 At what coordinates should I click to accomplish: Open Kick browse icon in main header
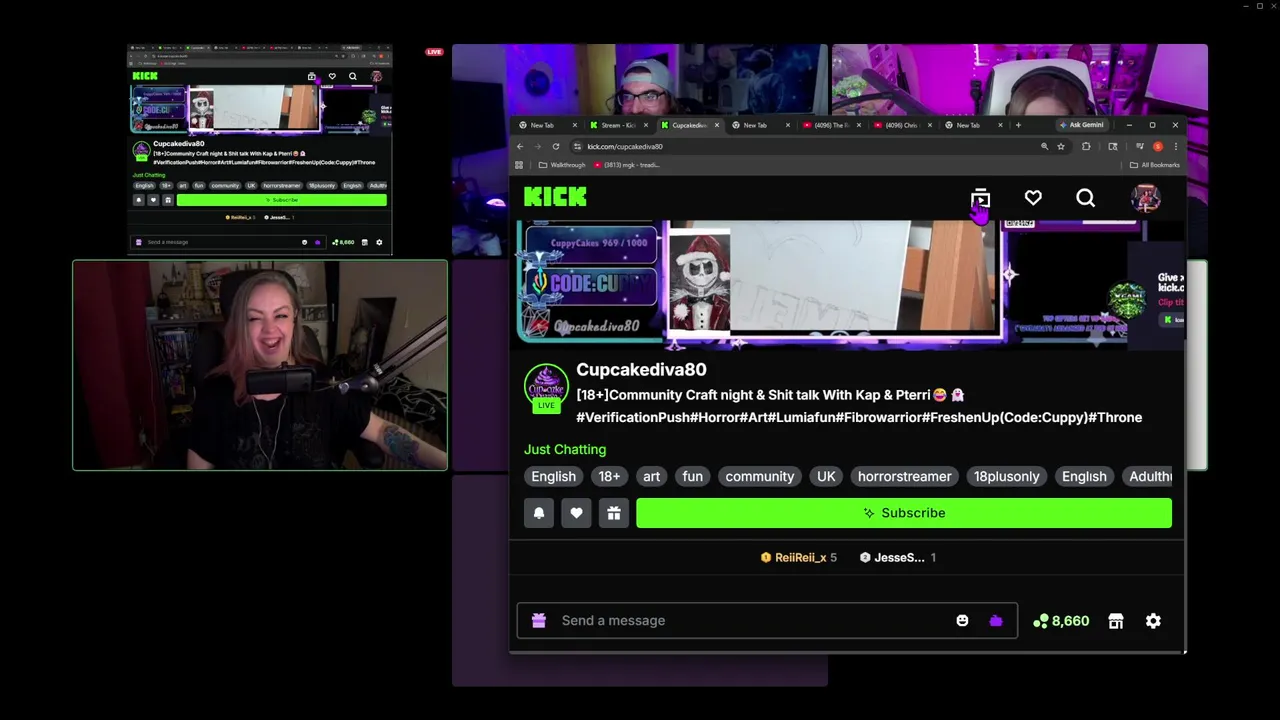(x=980, y=198)
